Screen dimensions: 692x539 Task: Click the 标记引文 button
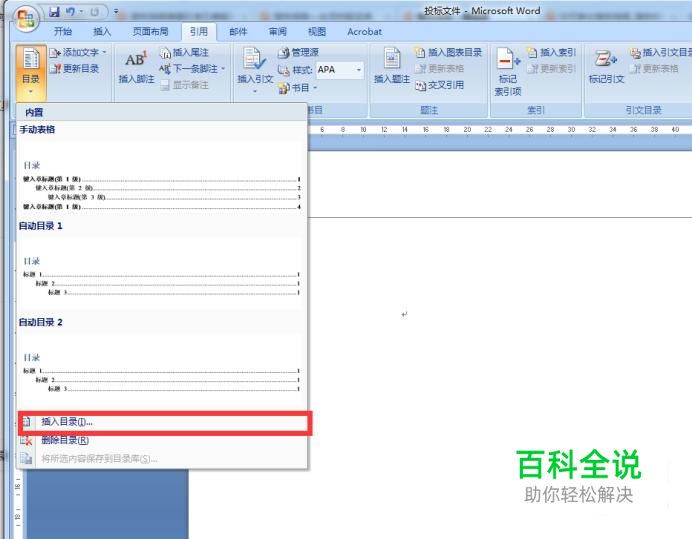(x=606, y=66)
